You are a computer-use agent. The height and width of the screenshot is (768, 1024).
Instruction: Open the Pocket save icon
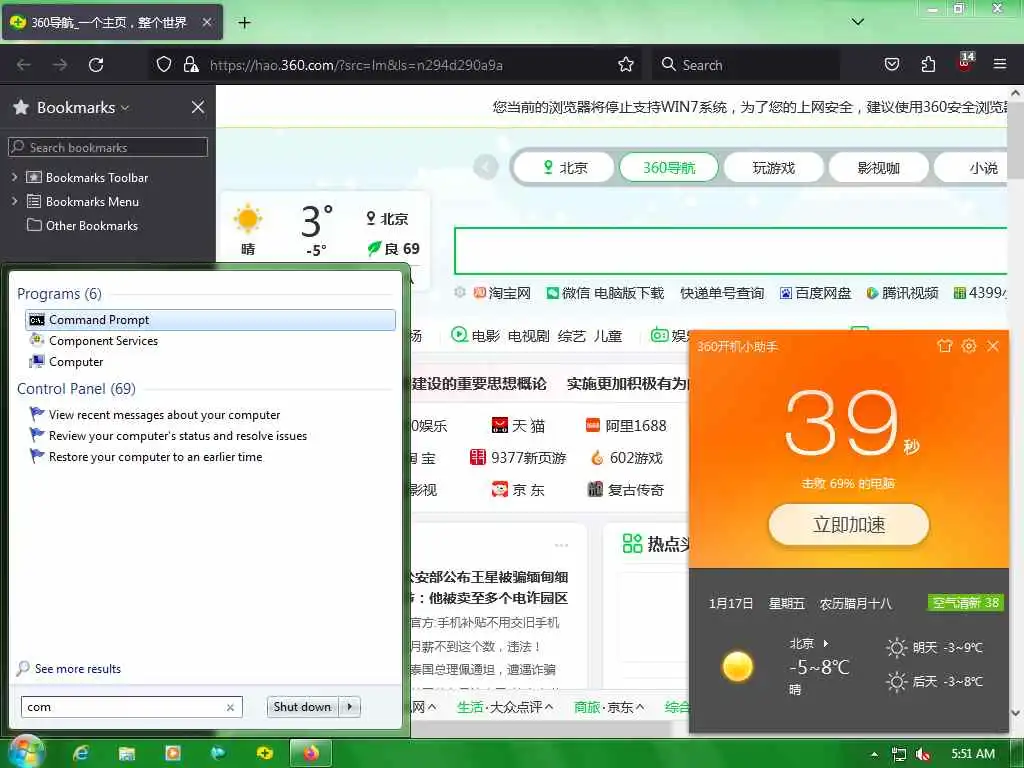point(891,64)
